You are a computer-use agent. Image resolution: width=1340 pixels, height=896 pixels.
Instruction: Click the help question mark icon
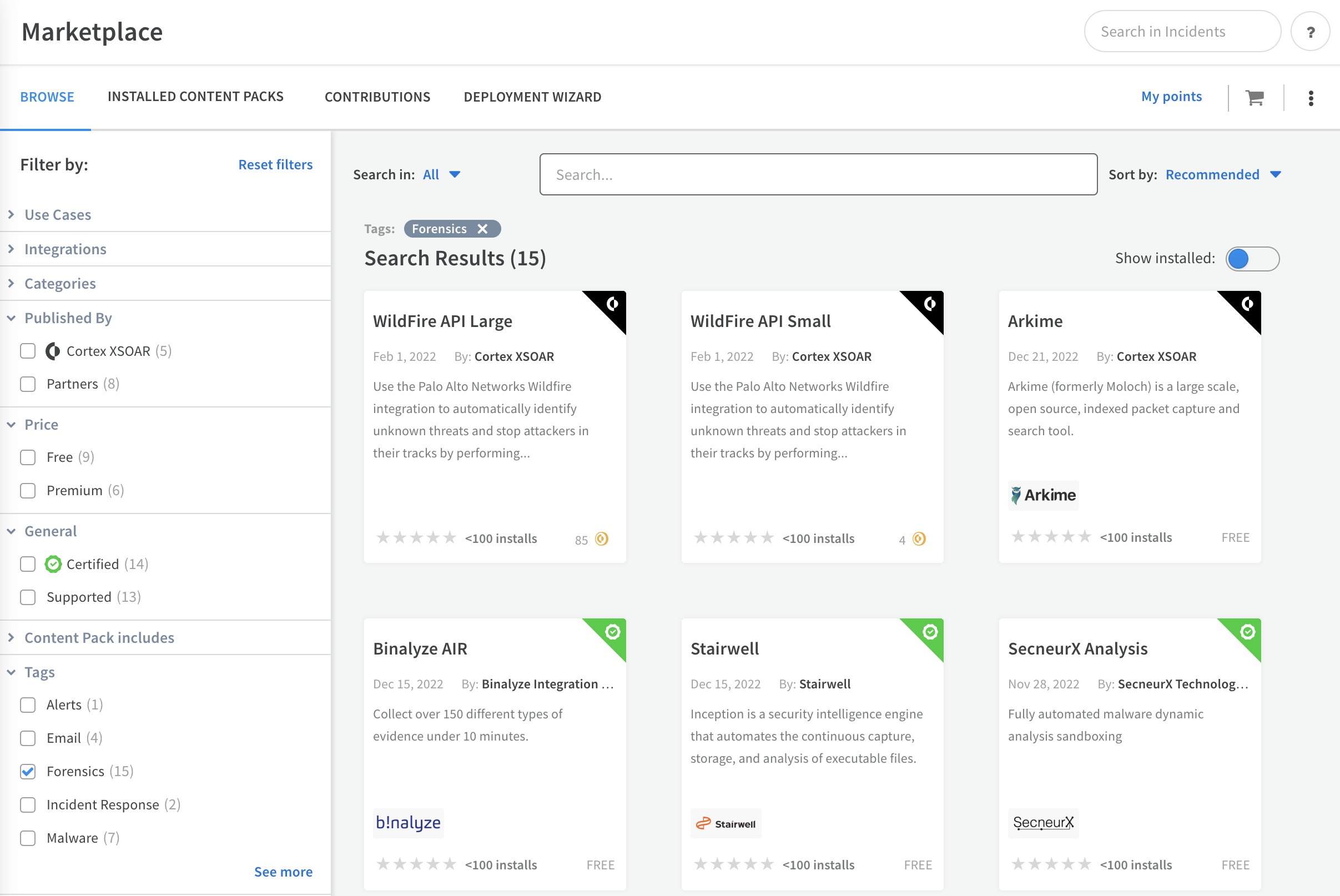[1310, 32]
